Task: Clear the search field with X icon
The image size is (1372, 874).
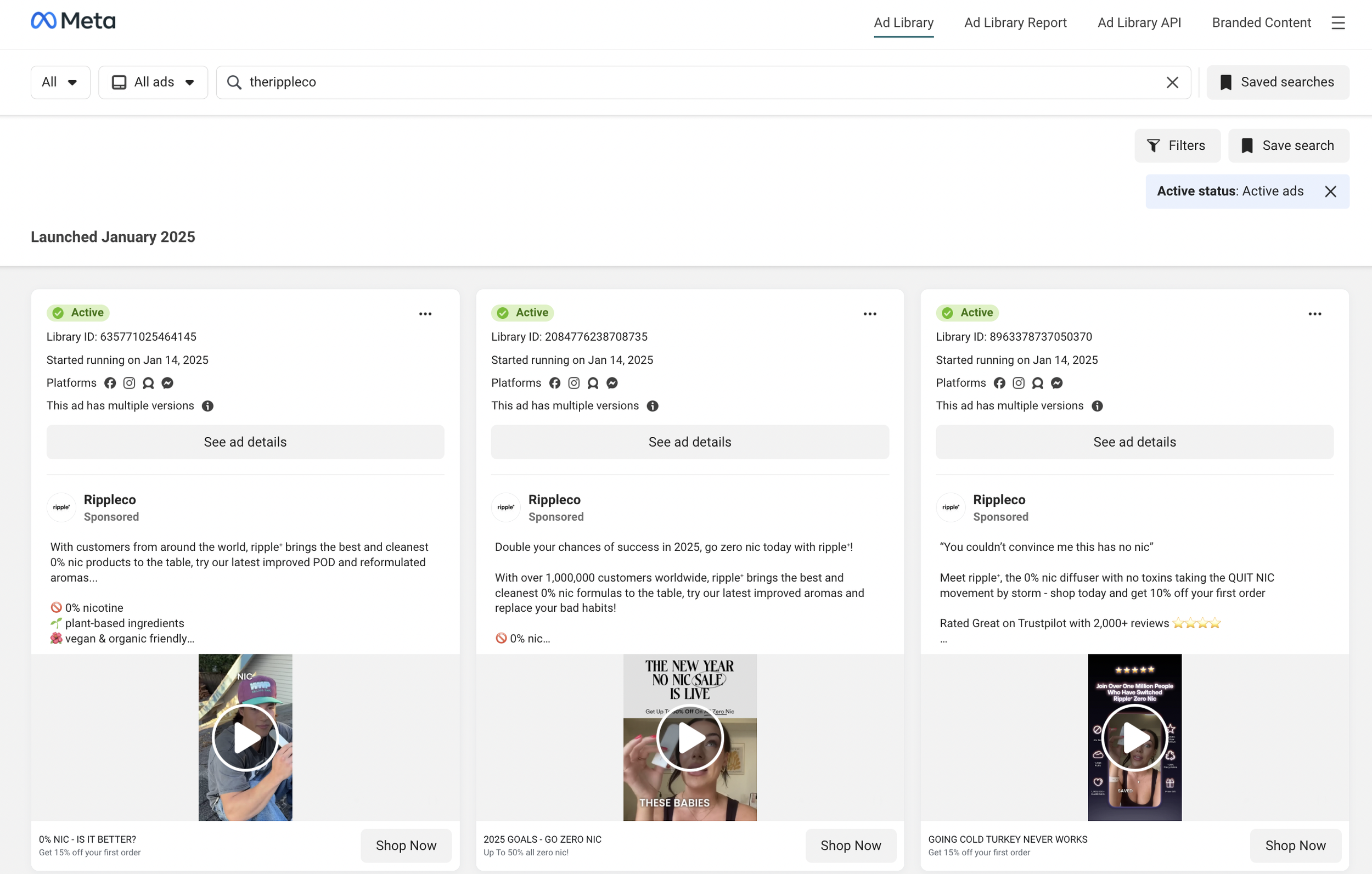Action: 1172,83
